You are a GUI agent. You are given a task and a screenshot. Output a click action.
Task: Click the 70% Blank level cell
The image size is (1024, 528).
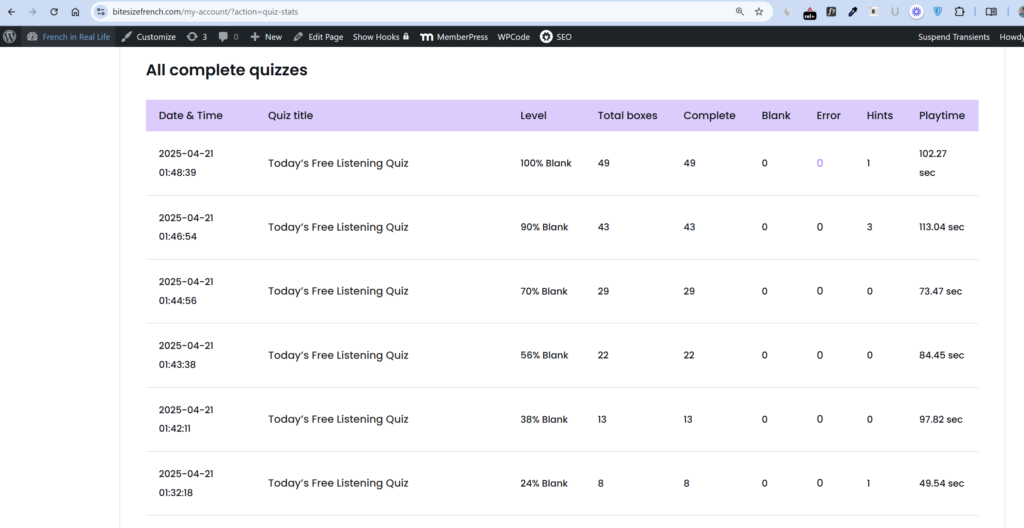pyautogui.click(x=544, y=291)
